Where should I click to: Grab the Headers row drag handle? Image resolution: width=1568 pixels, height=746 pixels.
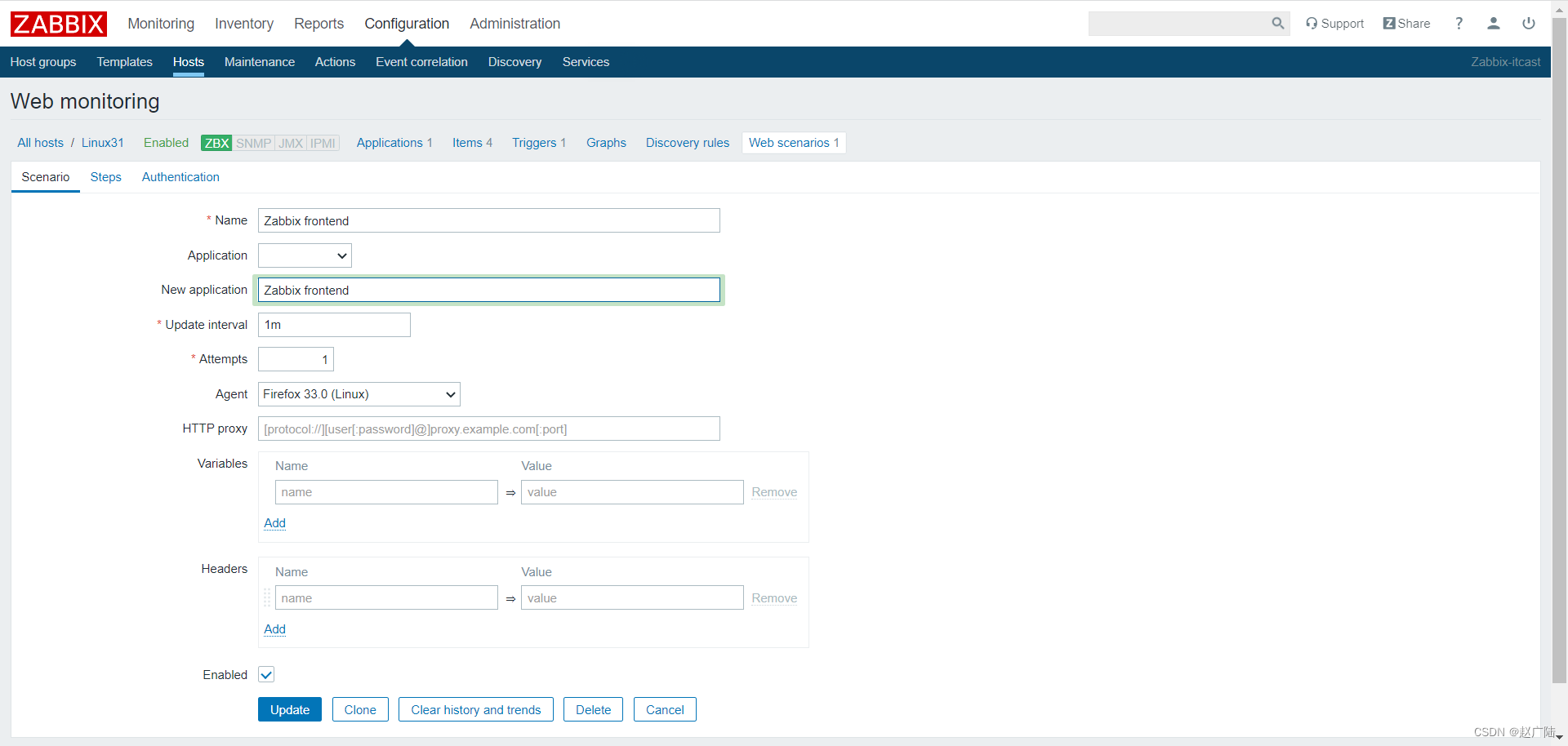point(267,598)
